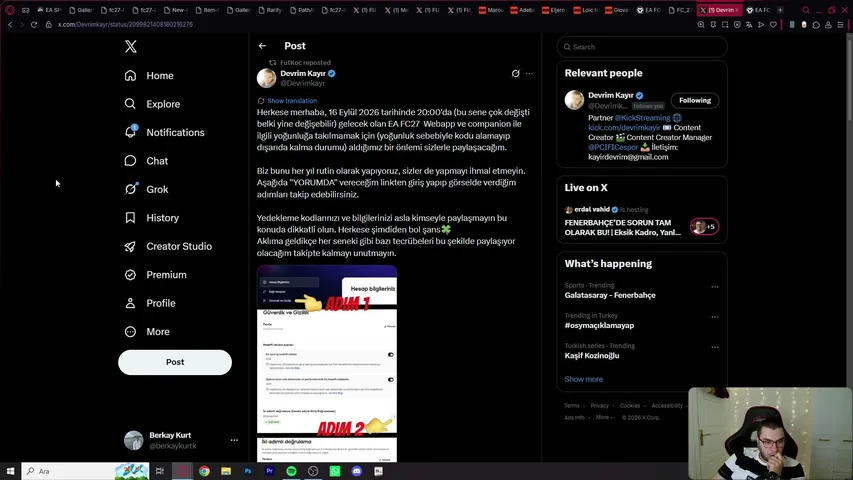Open the post's three-dot options menu
The width and height of the screenshot is (853, 480).
529,73
